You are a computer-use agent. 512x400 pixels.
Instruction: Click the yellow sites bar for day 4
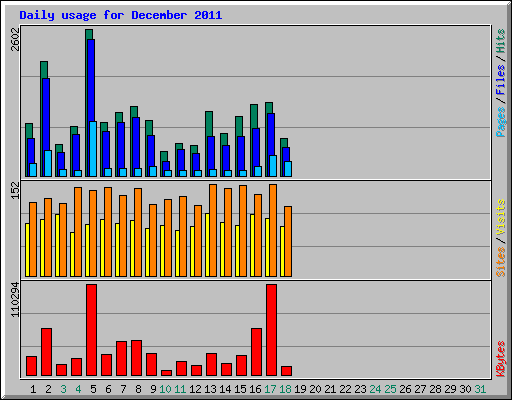[72, 254]
